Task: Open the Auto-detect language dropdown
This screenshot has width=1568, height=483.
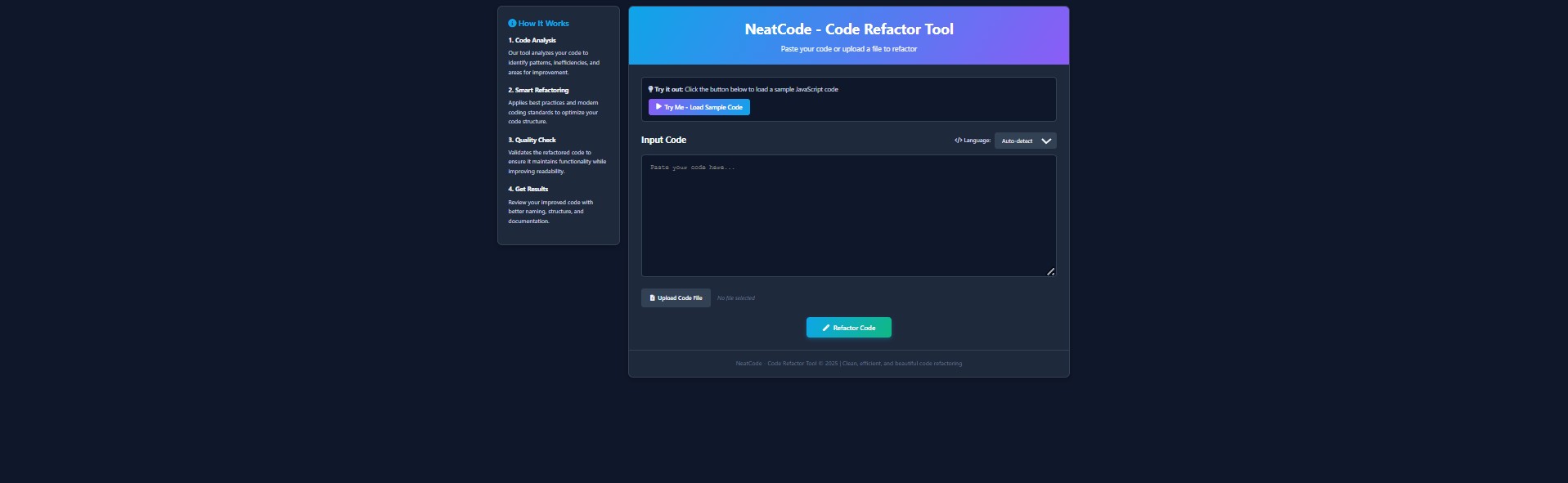Action: pyautogui.click(x=1025, y=141)
